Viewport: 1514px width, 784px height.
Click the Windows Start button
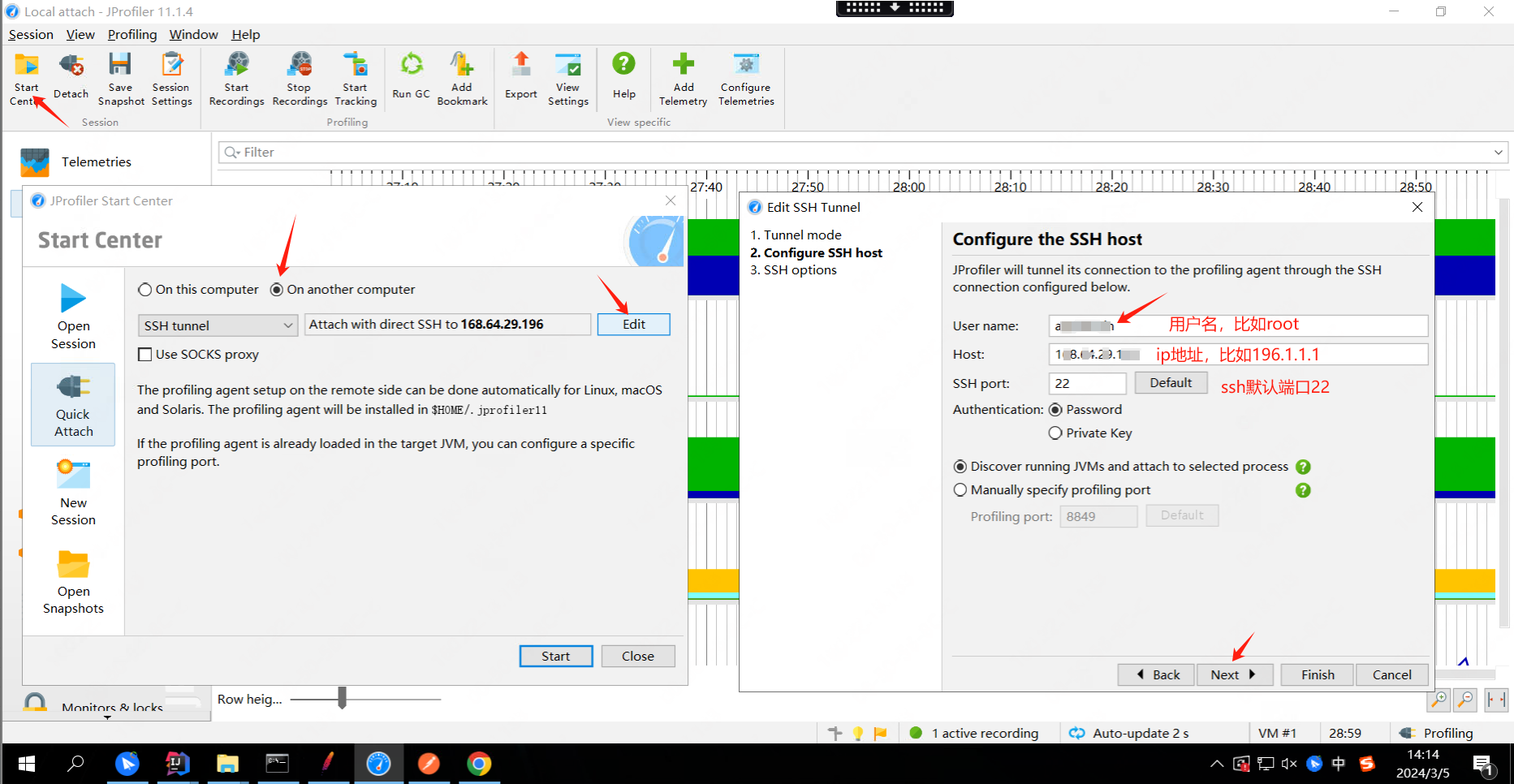coord(26,764)
